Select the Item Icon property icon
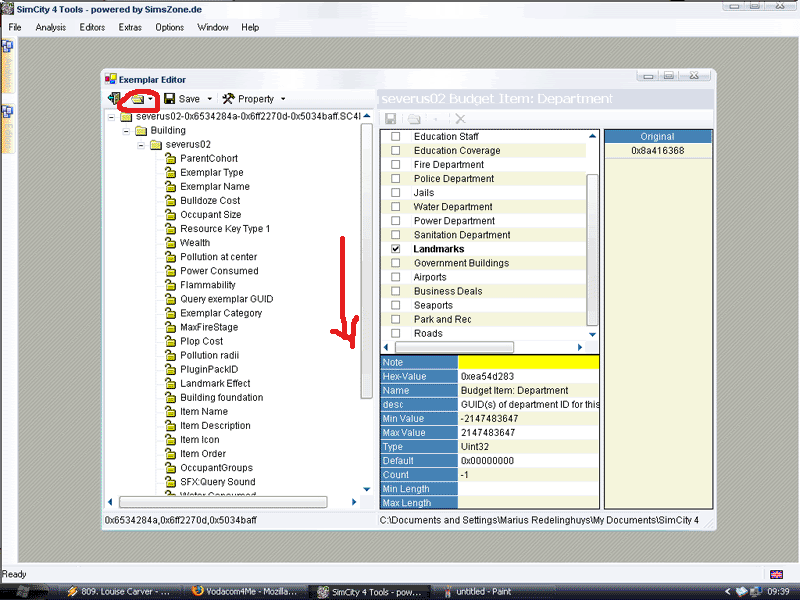 (x=170, y=440)
